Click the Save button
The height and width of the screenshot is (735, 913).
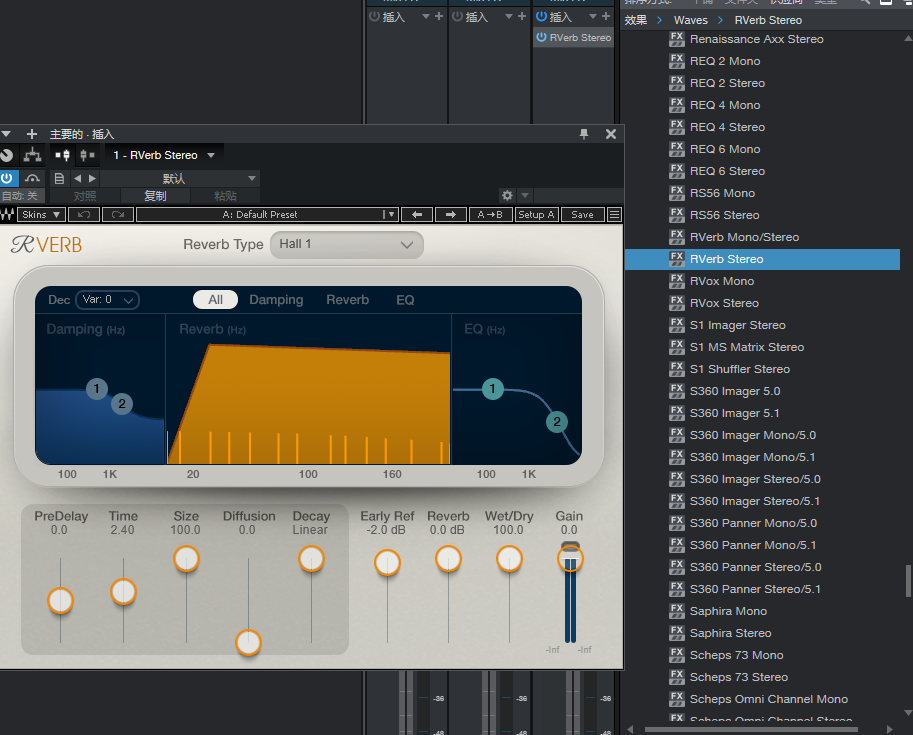pos(582,214)
